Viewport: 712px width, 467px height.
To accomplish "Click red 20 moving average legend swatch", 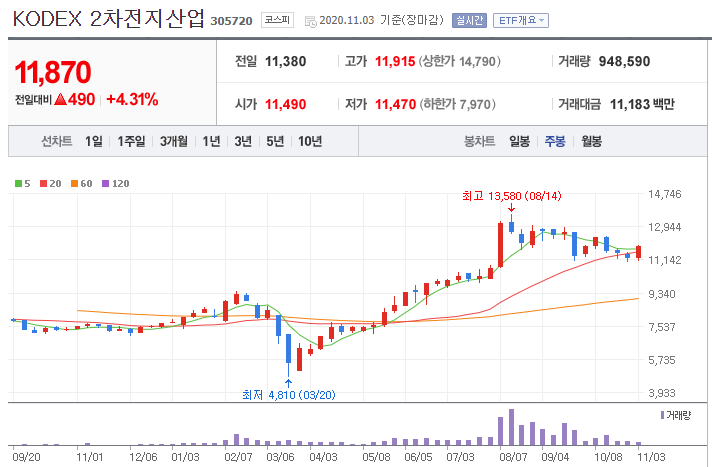I will [x=44, y=184].
